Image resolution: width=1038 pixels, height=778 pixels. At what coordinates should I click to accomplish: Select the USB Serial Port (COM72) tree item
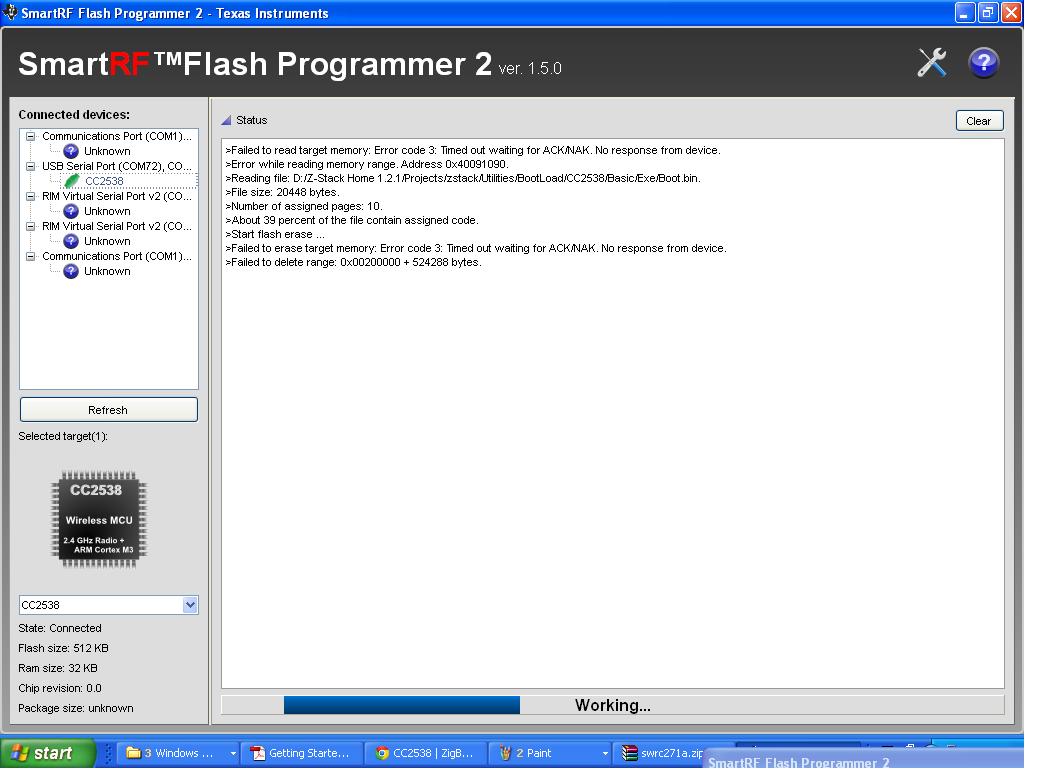(x=118, y=168)
